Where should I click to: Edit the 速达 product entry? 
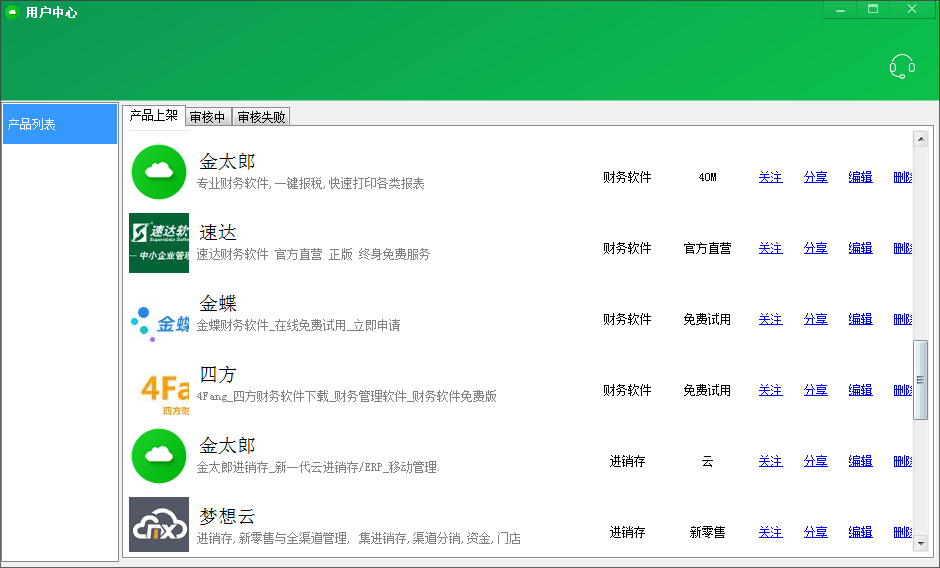[860, 248]
